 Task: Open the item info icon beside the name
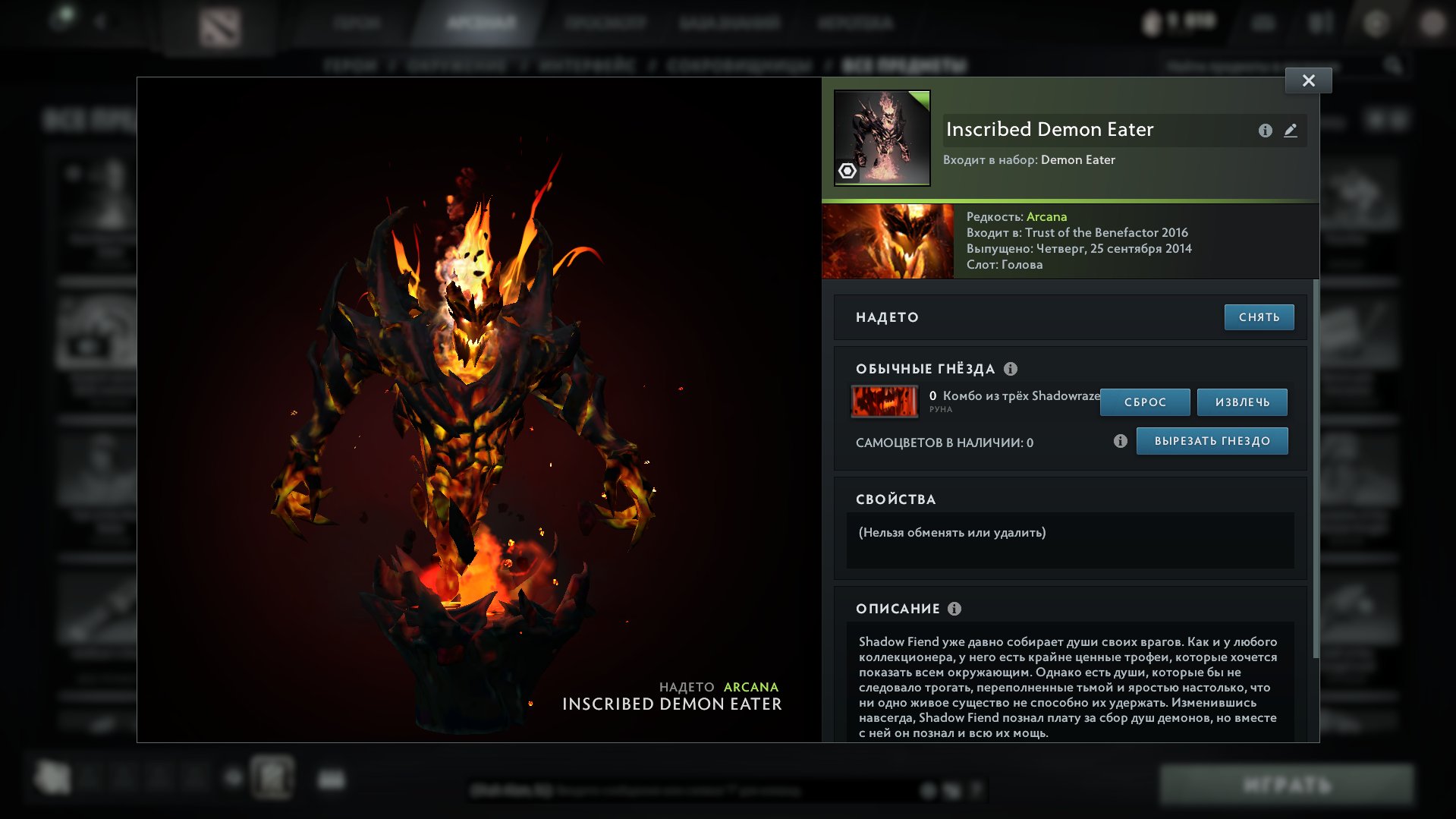pos(1265,131)
